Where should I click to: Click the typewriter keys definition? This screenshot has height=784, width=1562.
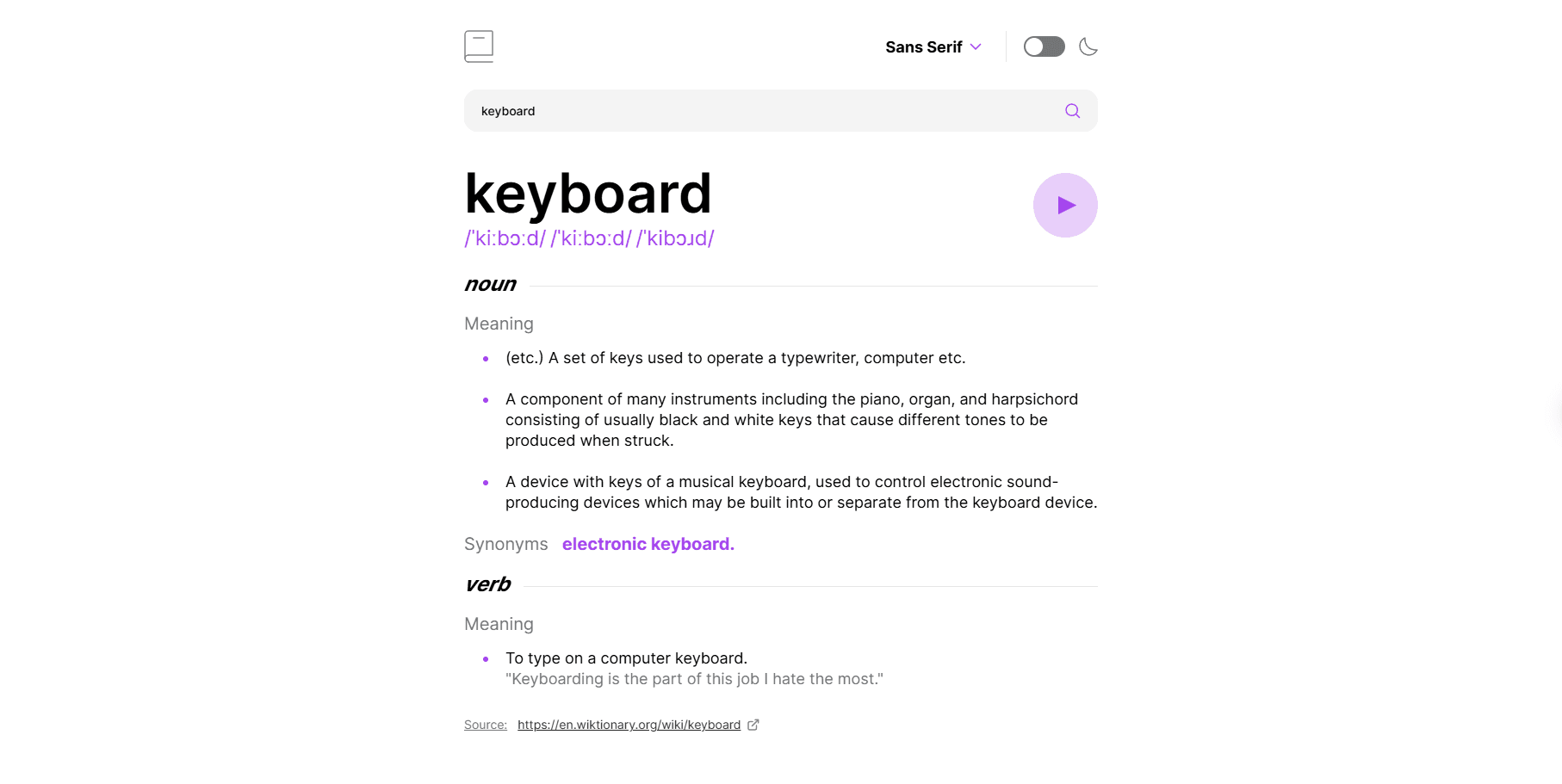735,358
